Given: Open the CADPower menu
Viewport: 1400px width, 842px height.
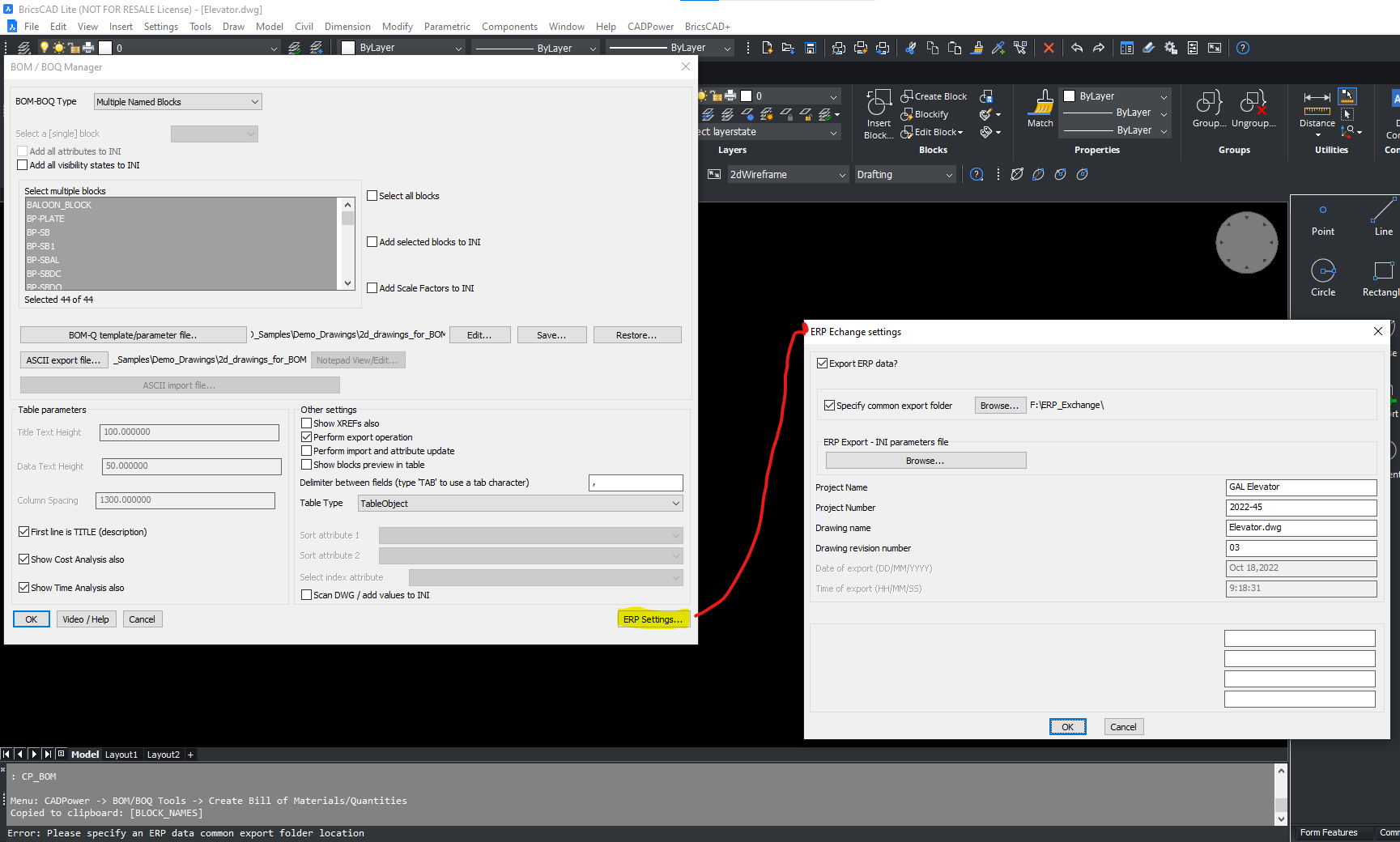Looking at the screenshot, I should 650,27.
